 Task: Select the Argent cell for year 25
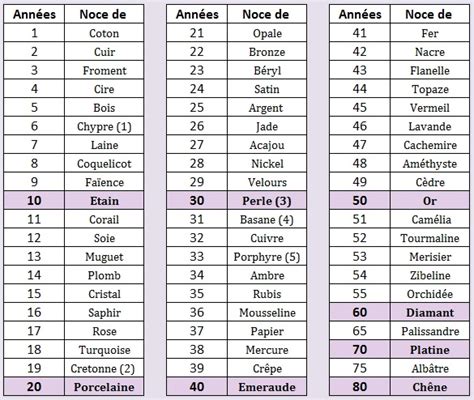point(267,108)
